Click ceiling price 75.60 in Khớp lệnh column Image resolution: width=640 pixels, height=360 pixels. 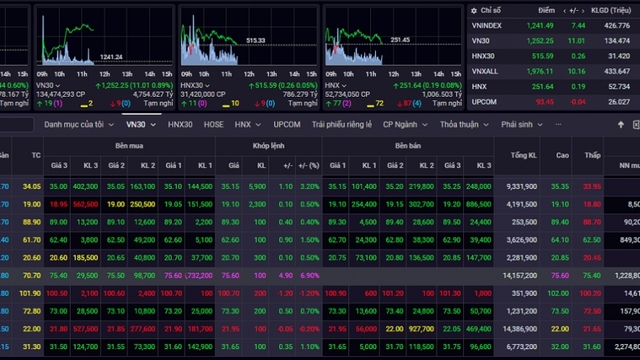(230, 276)
